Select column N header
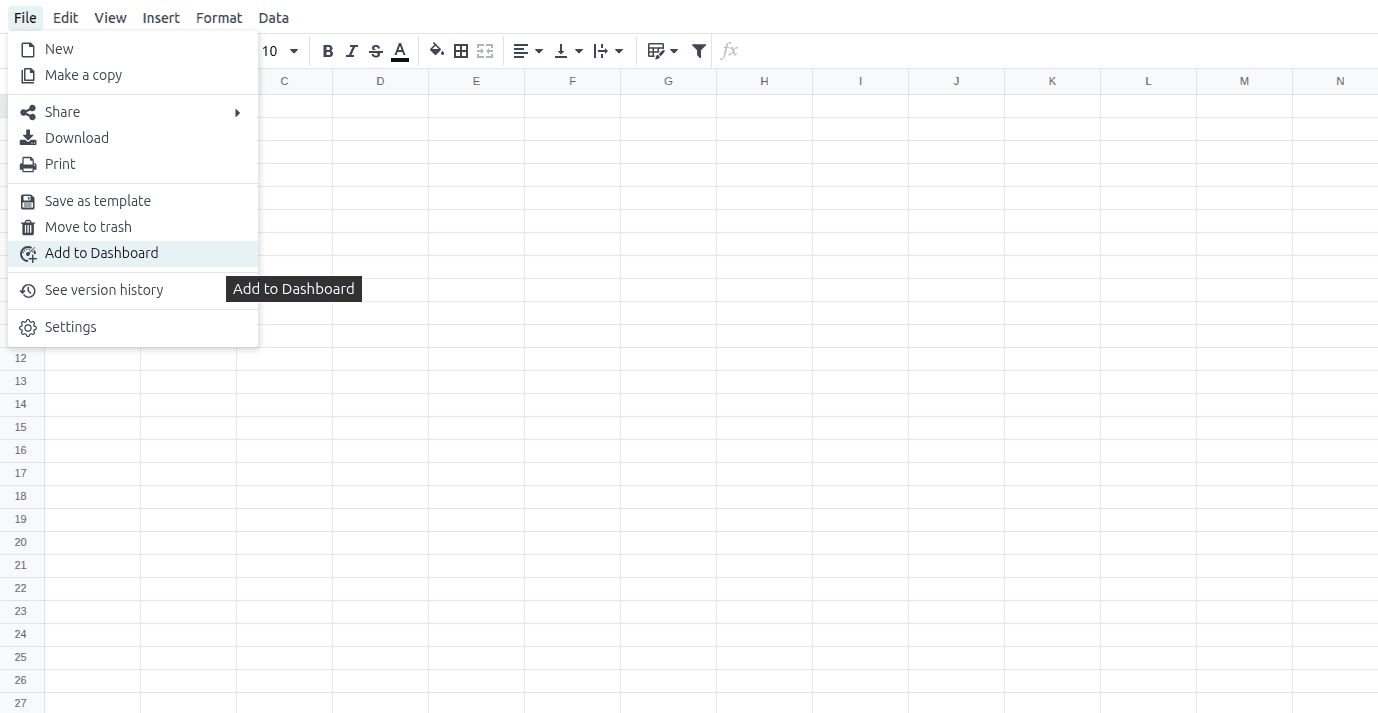1378x713 pixels. 1335,81
